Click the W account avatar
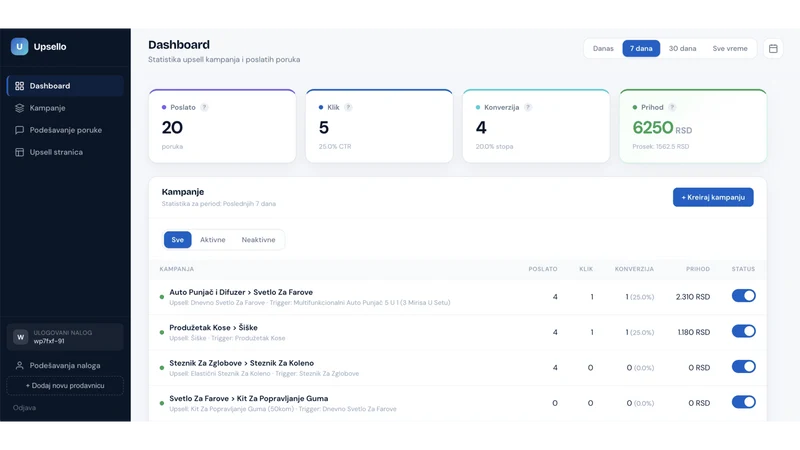 (x=20, y=337)
